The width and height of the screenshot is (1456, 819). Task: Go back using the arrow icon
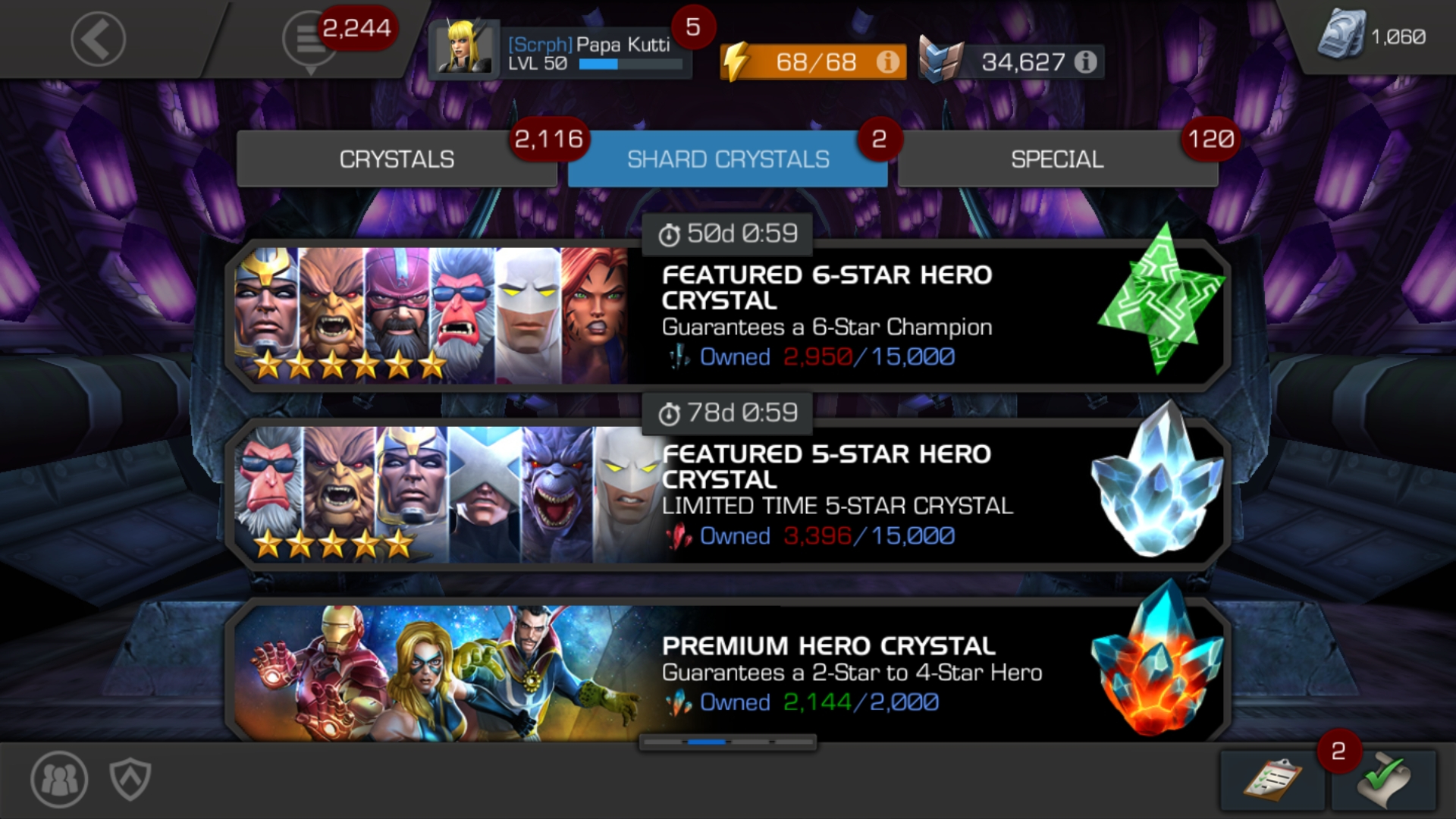point(98,39)
